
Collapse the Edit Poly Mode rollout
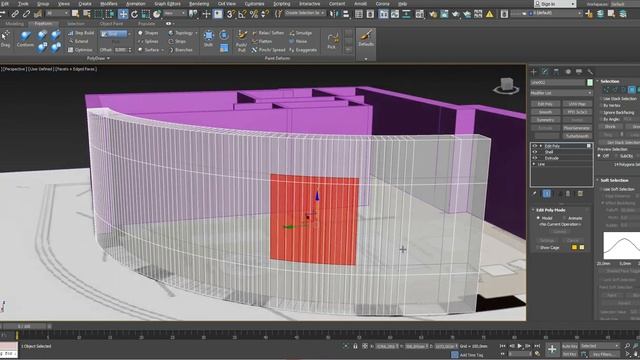533,210
